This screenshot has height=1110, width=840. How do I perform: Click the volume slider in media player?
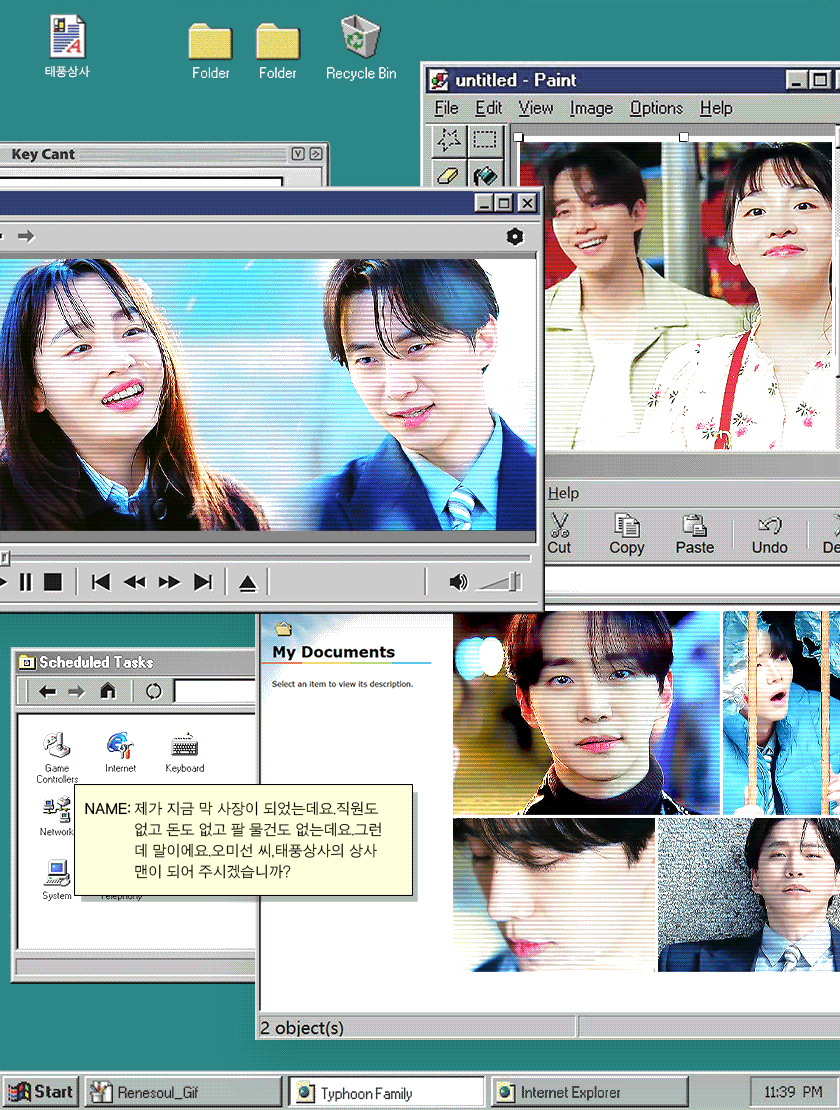(x=499, y=582)
